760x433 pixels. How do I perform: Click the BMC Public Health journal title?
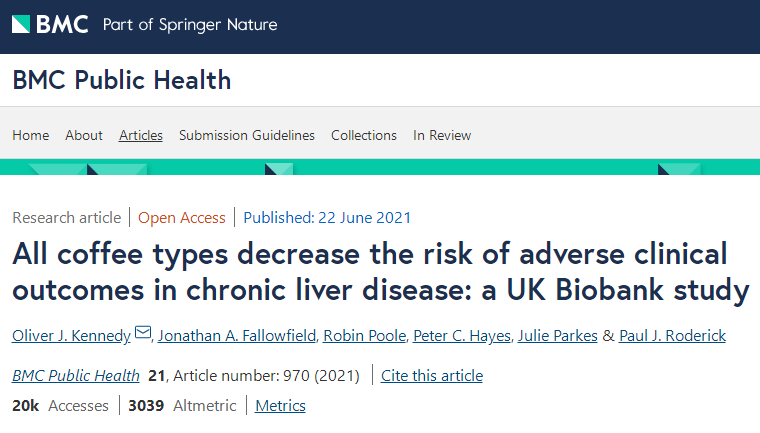click(x=122, y=80)
